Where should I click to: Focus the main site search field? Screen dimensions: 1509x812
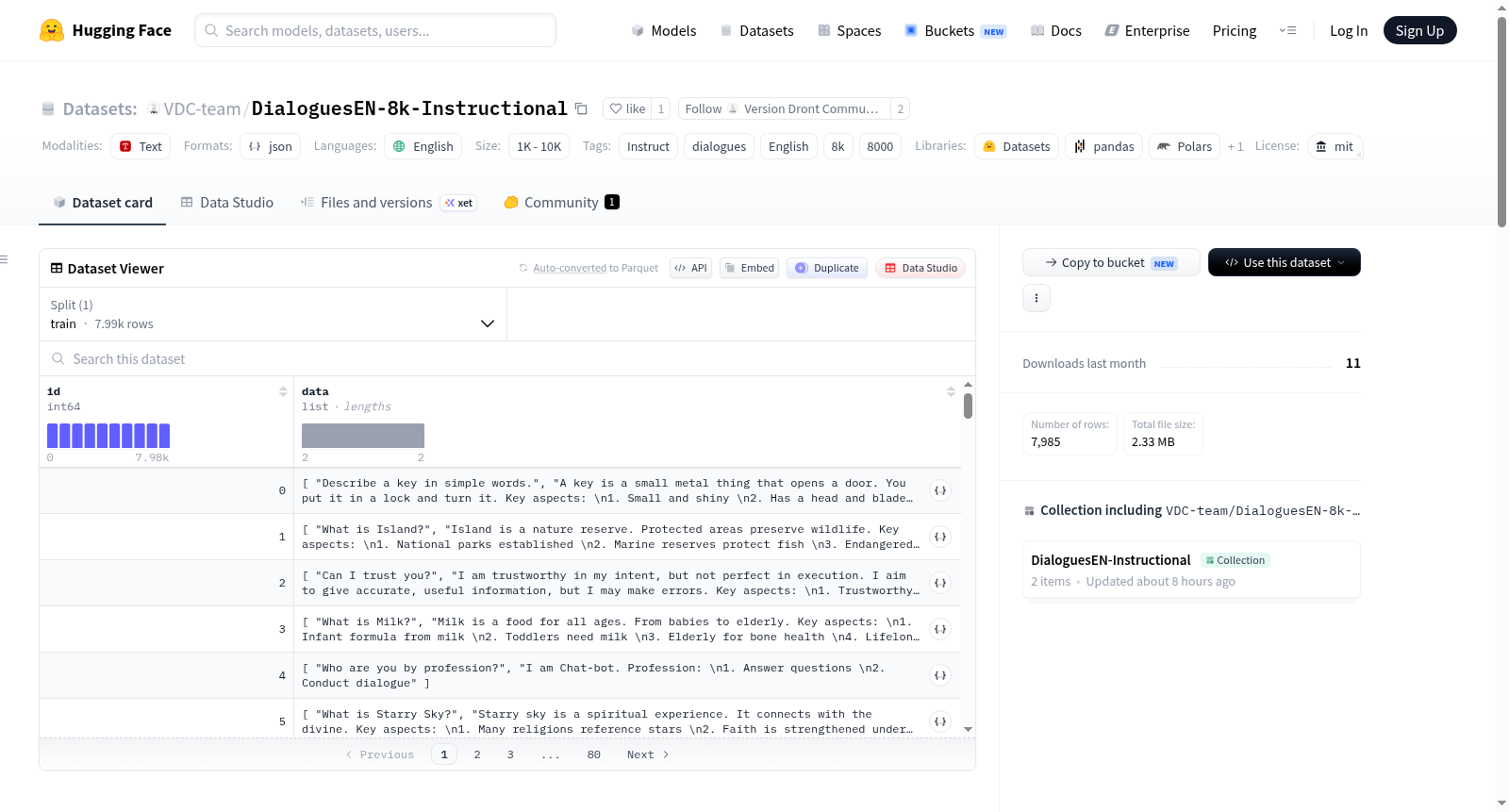pos(375,30)
